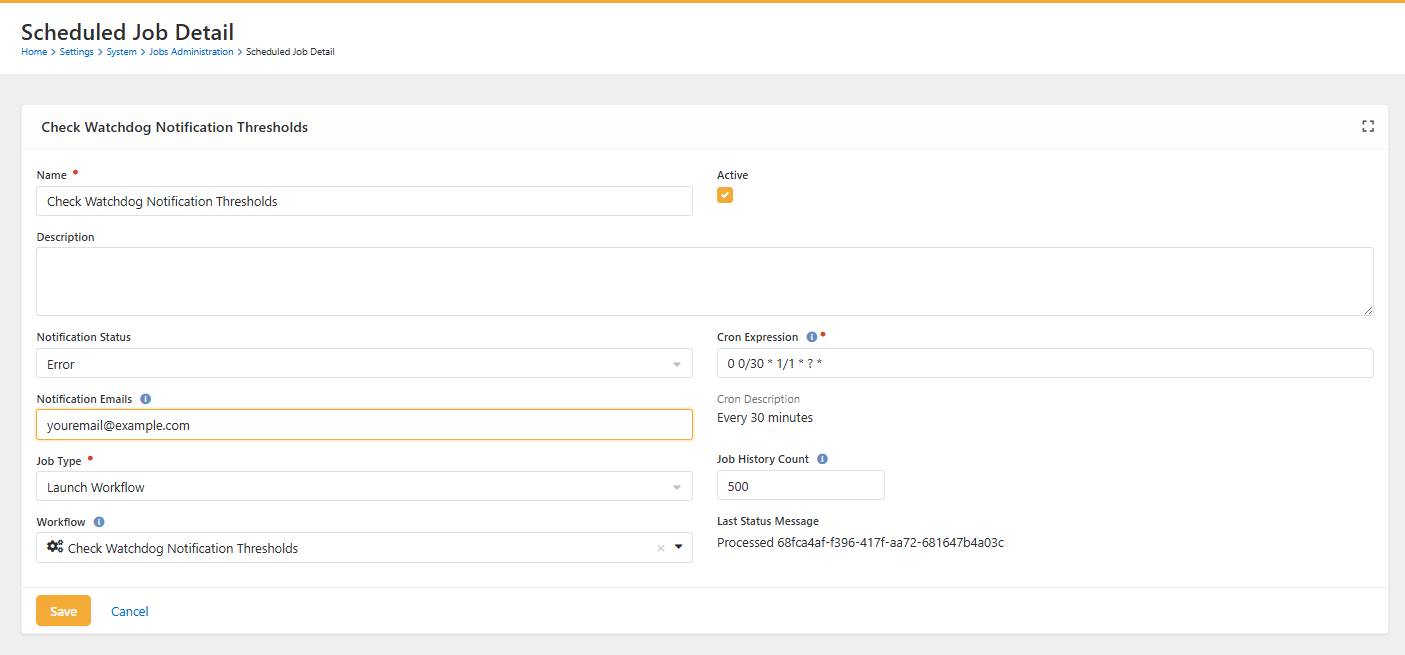Navigate to Settings breadcrumb
This screenshot has width=1405, height=655.
(77, 52)
